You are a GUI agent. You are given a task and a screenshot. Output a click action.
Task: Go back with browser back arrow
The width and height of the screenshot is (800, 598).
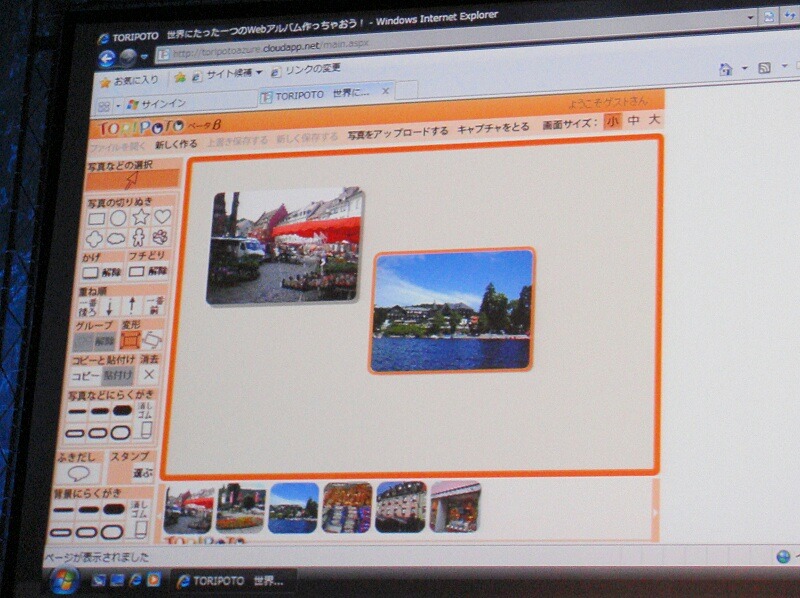(107, 59)
